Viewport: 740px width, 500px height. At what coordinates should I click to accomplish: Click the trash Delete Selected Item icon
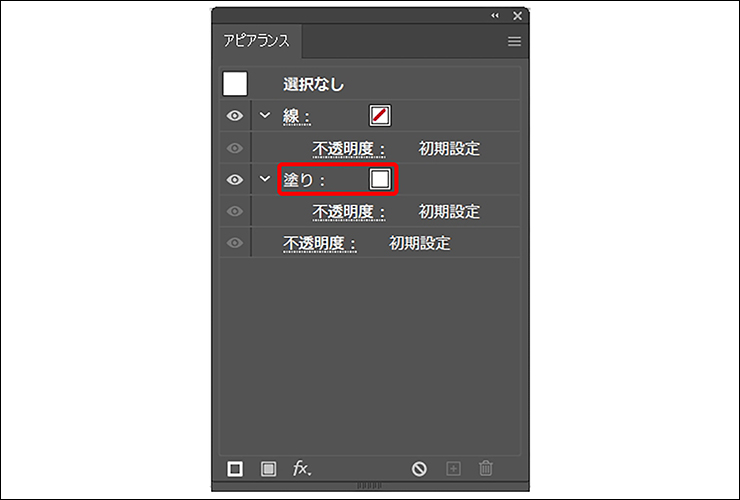[x=486, y=468]
